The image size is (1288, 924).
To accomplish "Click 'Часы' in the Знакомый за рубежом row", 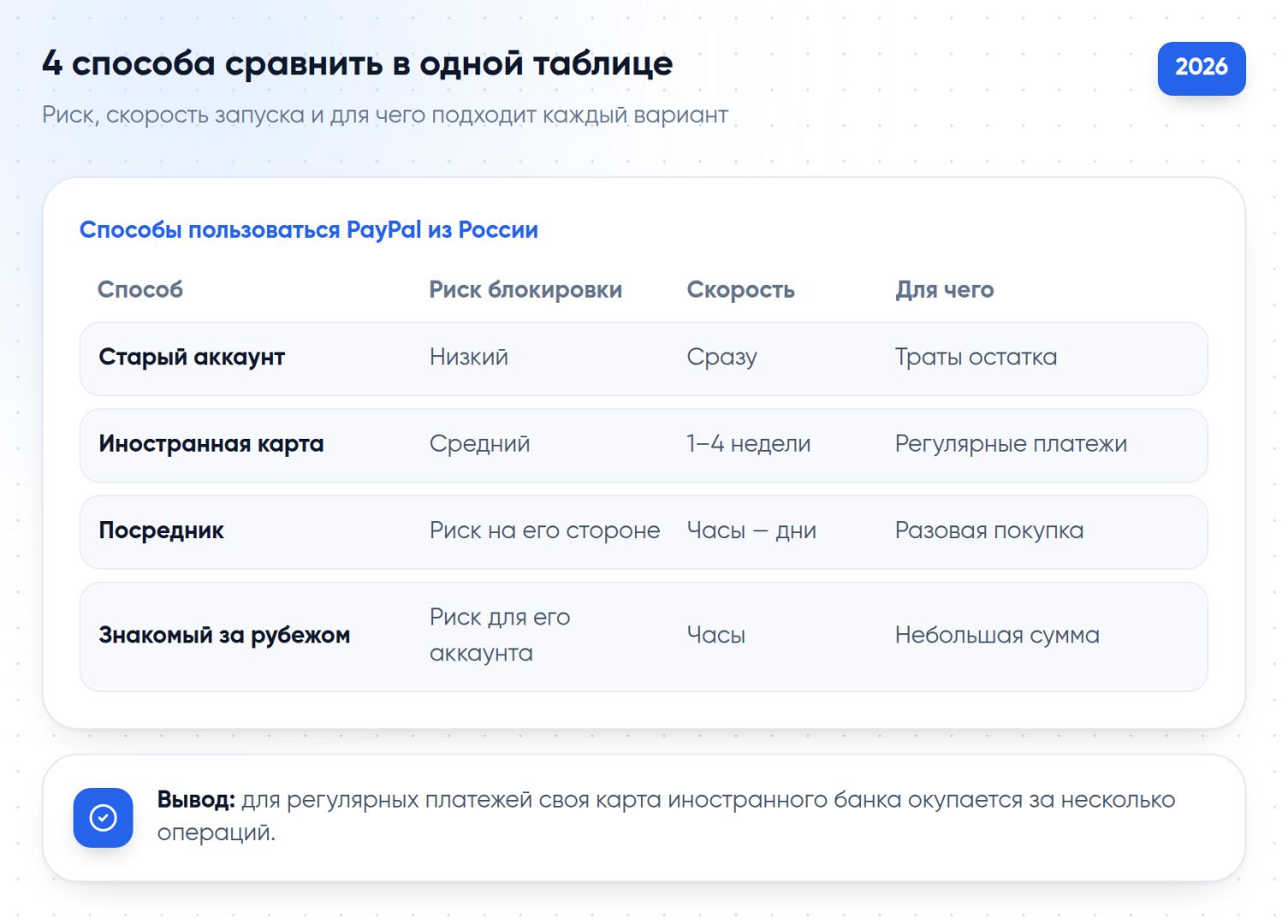I will (715, 636).
